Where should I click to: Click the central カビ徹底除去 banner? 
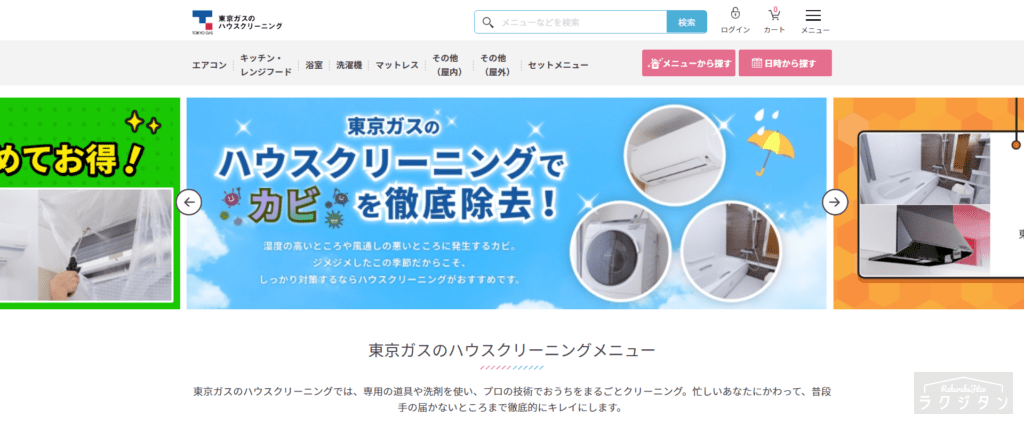[x=506, y=203]
